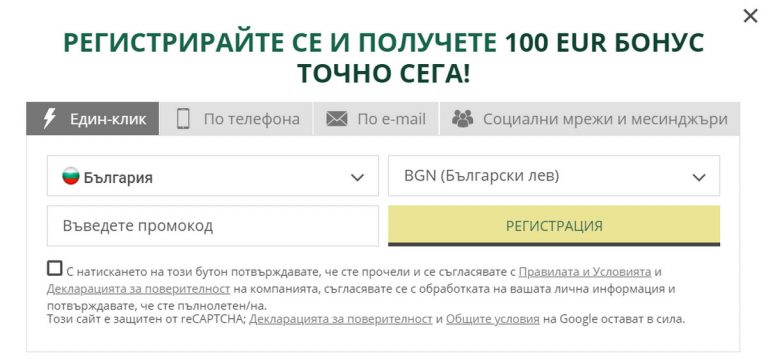
Task: Click the phone icon in tabs
Action: tap(183, 119)
